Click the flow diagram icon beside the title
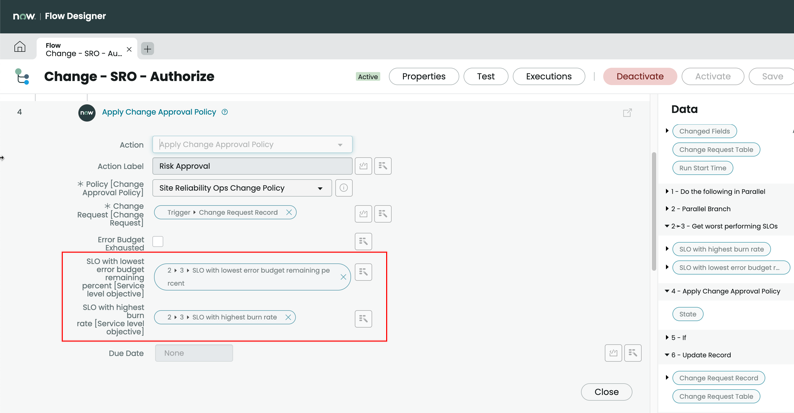Screen dimensions: 794x413 coord(22,76)
